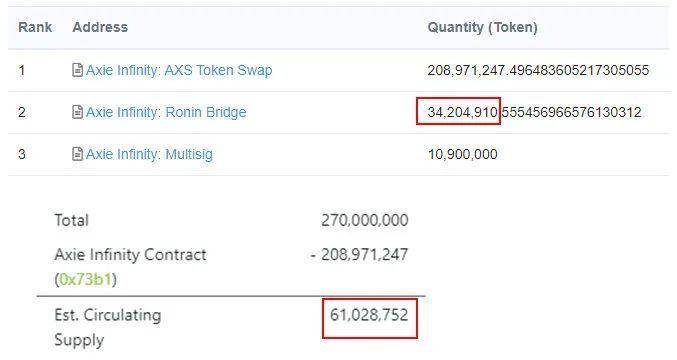Click rank number 3 in table
677x360 pixels.
(22, 154)
